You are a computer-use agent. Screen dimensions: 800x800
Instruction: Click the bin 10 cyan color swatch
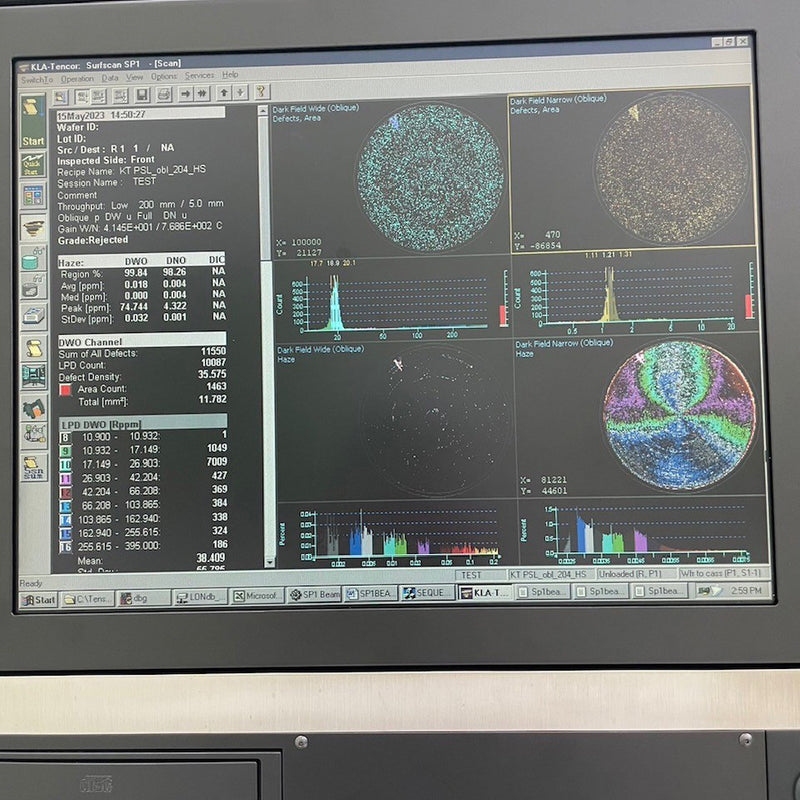click(65, 465)
